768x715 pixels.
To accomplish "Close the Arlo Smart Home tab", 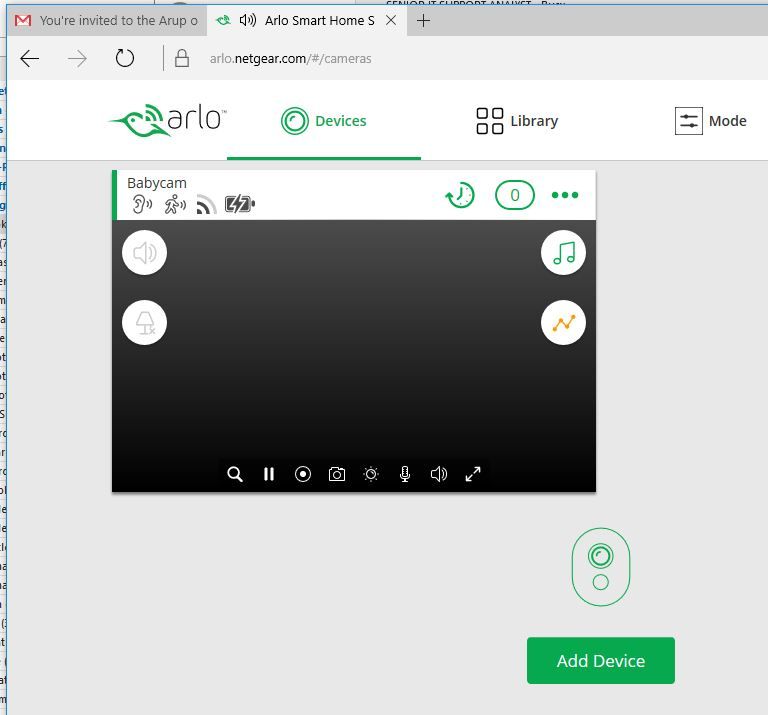I will (x=391, y=21).
